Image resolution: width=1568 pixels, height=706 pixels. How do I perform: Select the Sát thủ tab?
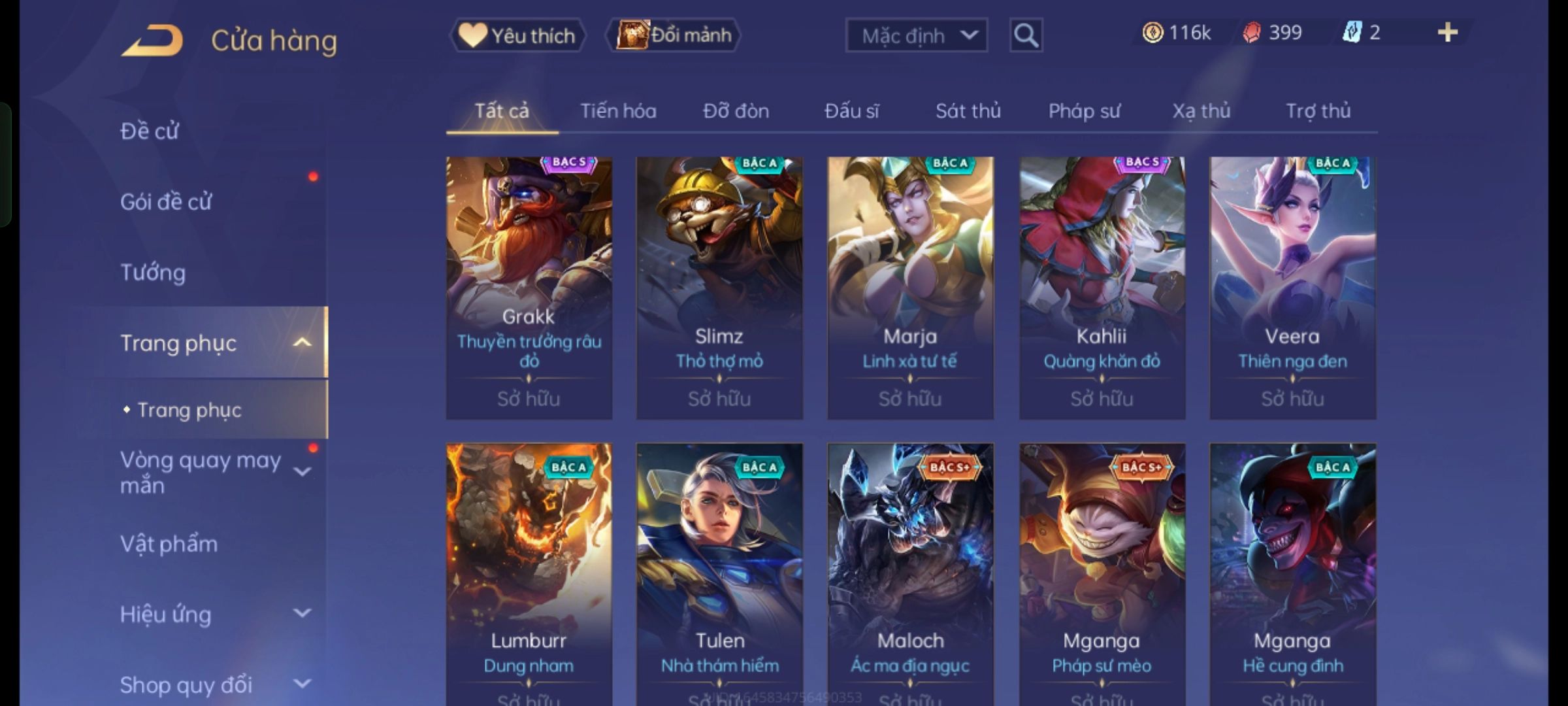pyautogui.click(x=968, y=111)
